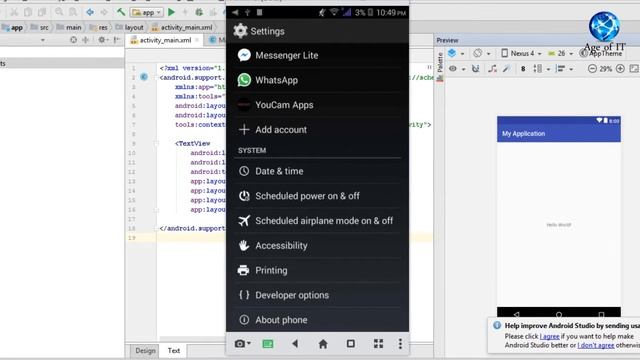Switch to the Text tab

point(173,351)
